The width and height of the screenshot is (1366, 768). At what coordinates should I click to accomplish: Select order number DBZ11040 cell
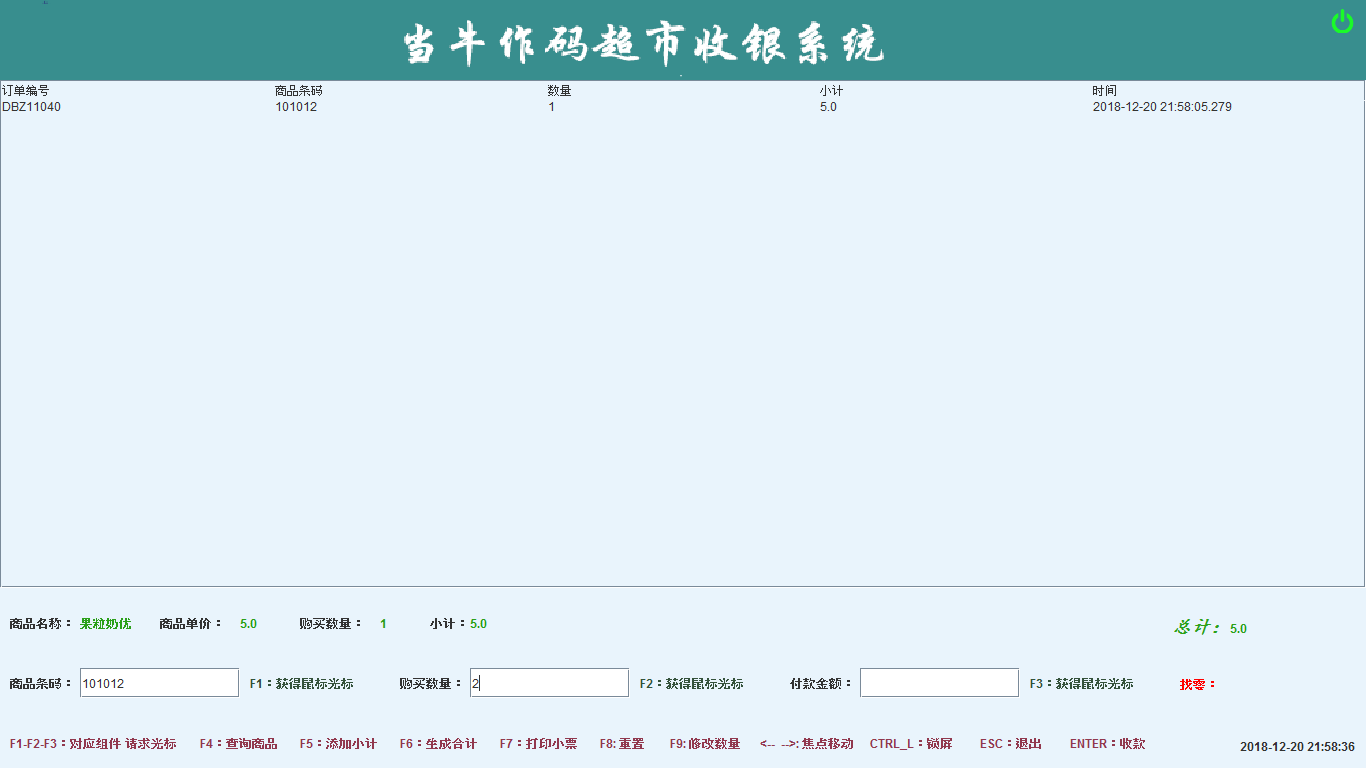31,107
